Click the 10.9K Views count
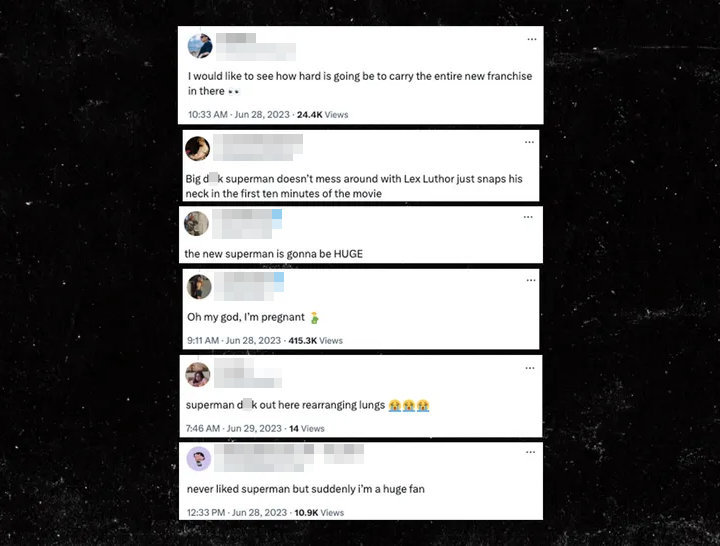 [x=319, y=512]
